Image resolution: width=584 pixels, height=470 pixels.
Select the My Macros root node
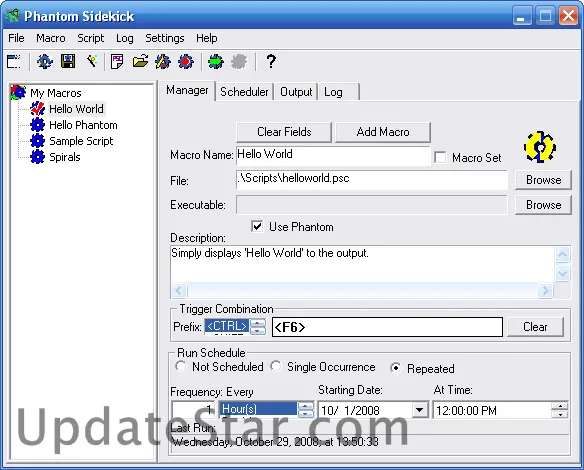pos(55,93)
